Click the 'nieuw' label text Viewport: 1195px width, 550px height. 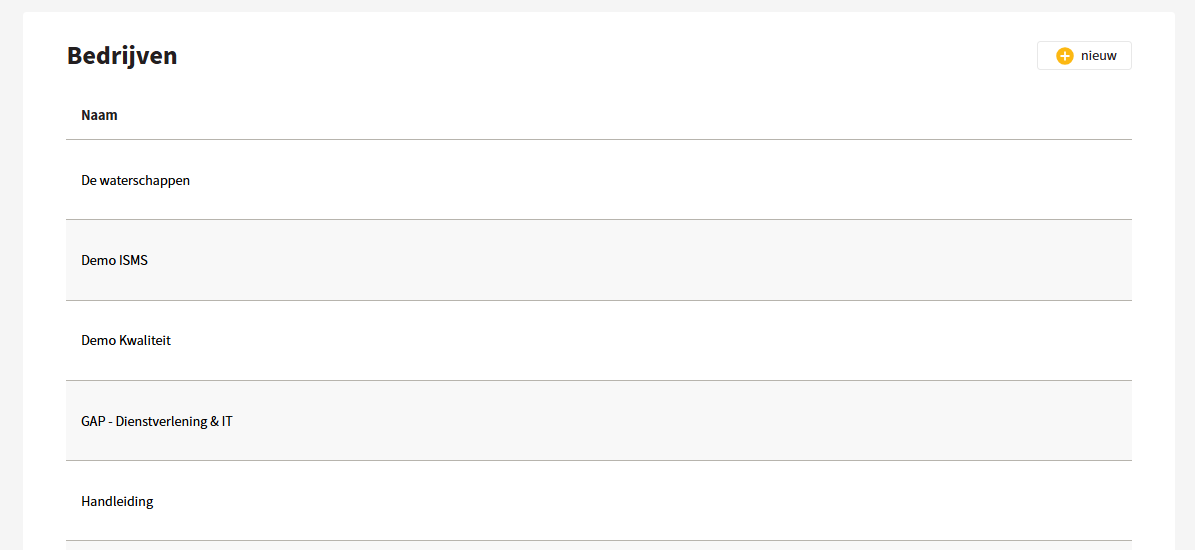pyautogui.click(x=1099, y=56)
